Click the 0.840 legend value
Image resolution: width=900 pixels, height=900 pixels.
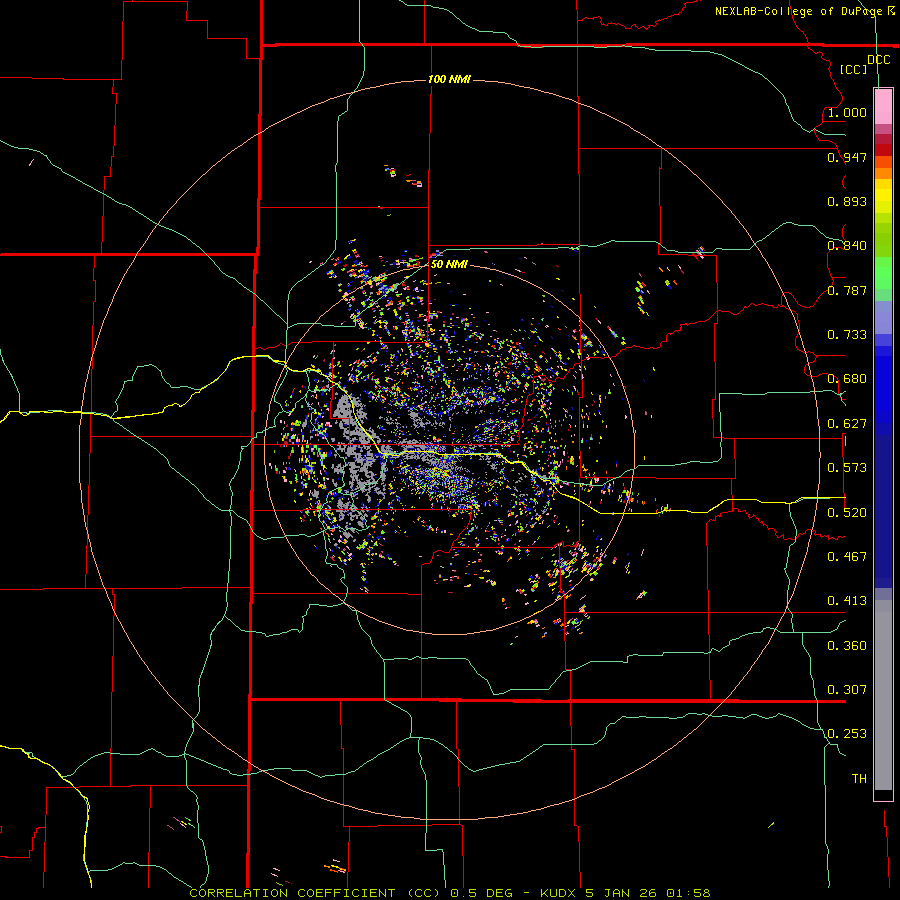point(847,246)
